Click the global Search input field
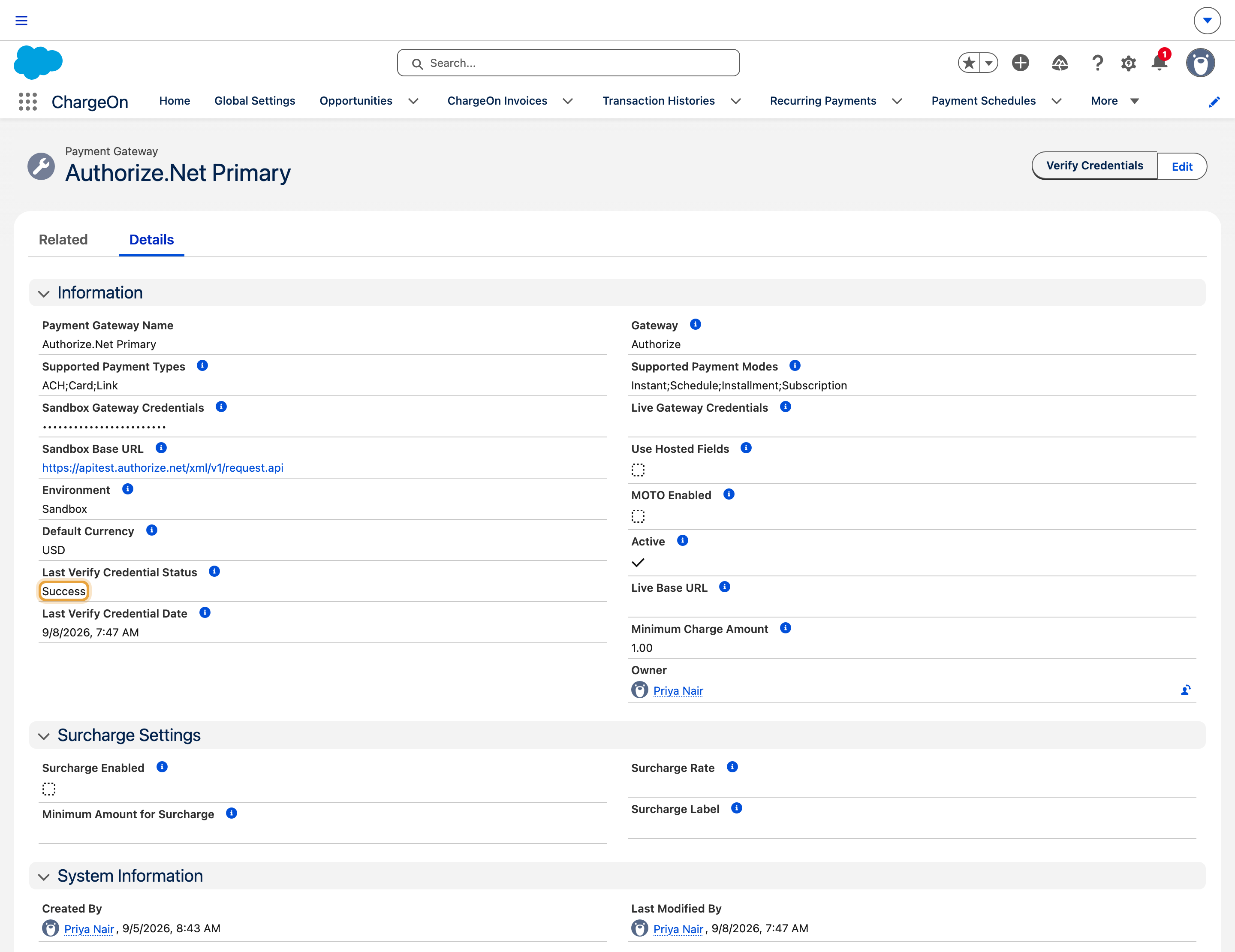The width and height of the screenshot is (1235, 952). click(568, 63)
